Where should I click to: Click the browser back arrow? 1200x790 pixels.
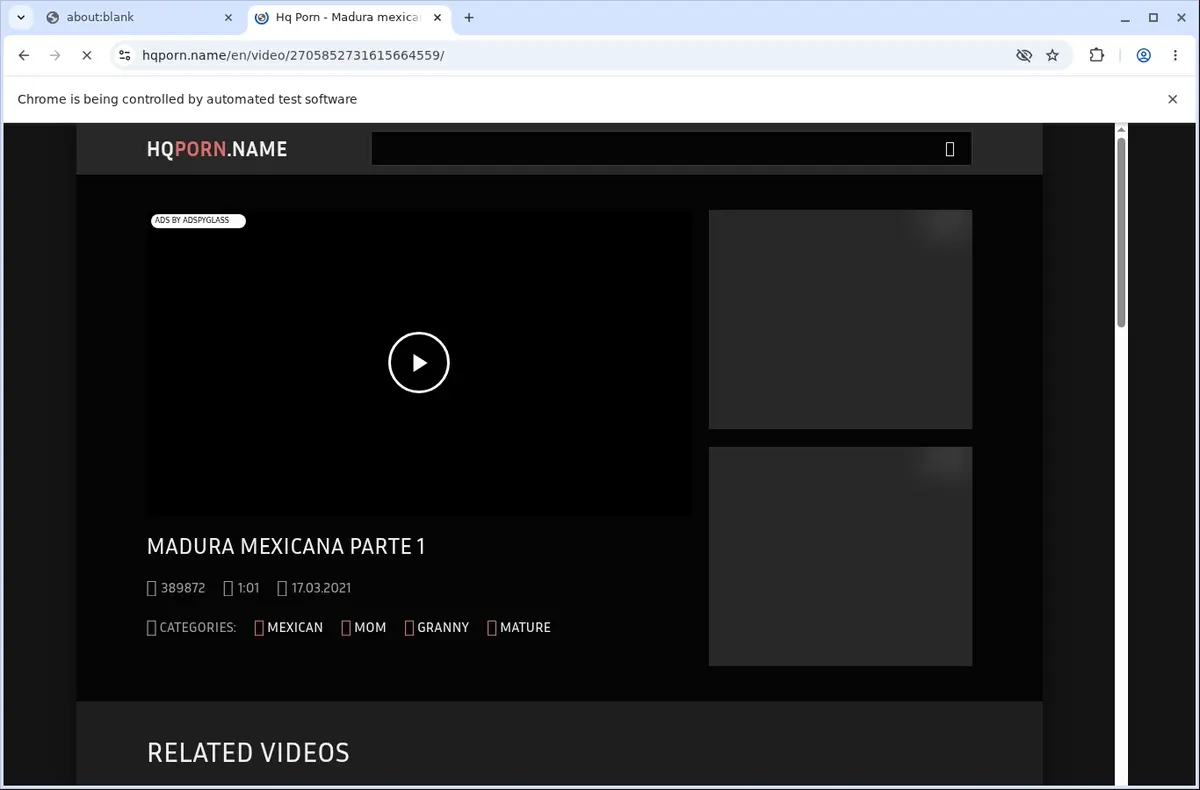(x=24, y=56)
